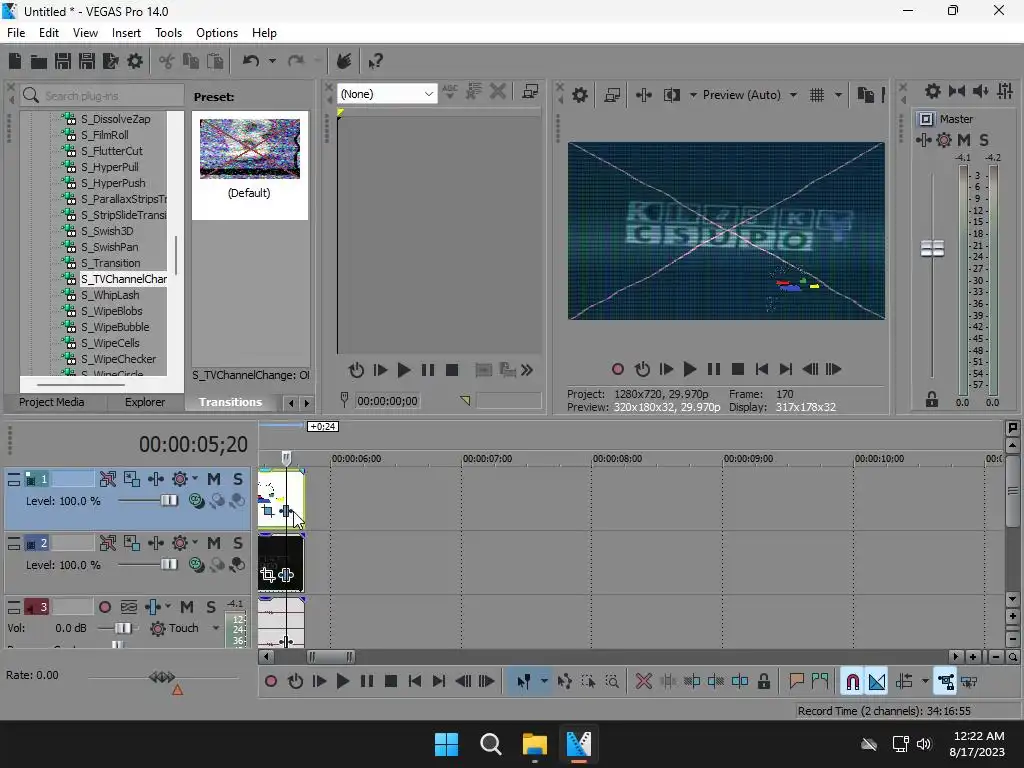Mute audio Track 3
The height and width of the screenshot is (768, 1024).
pyautogui.click(x=187, y=607)
